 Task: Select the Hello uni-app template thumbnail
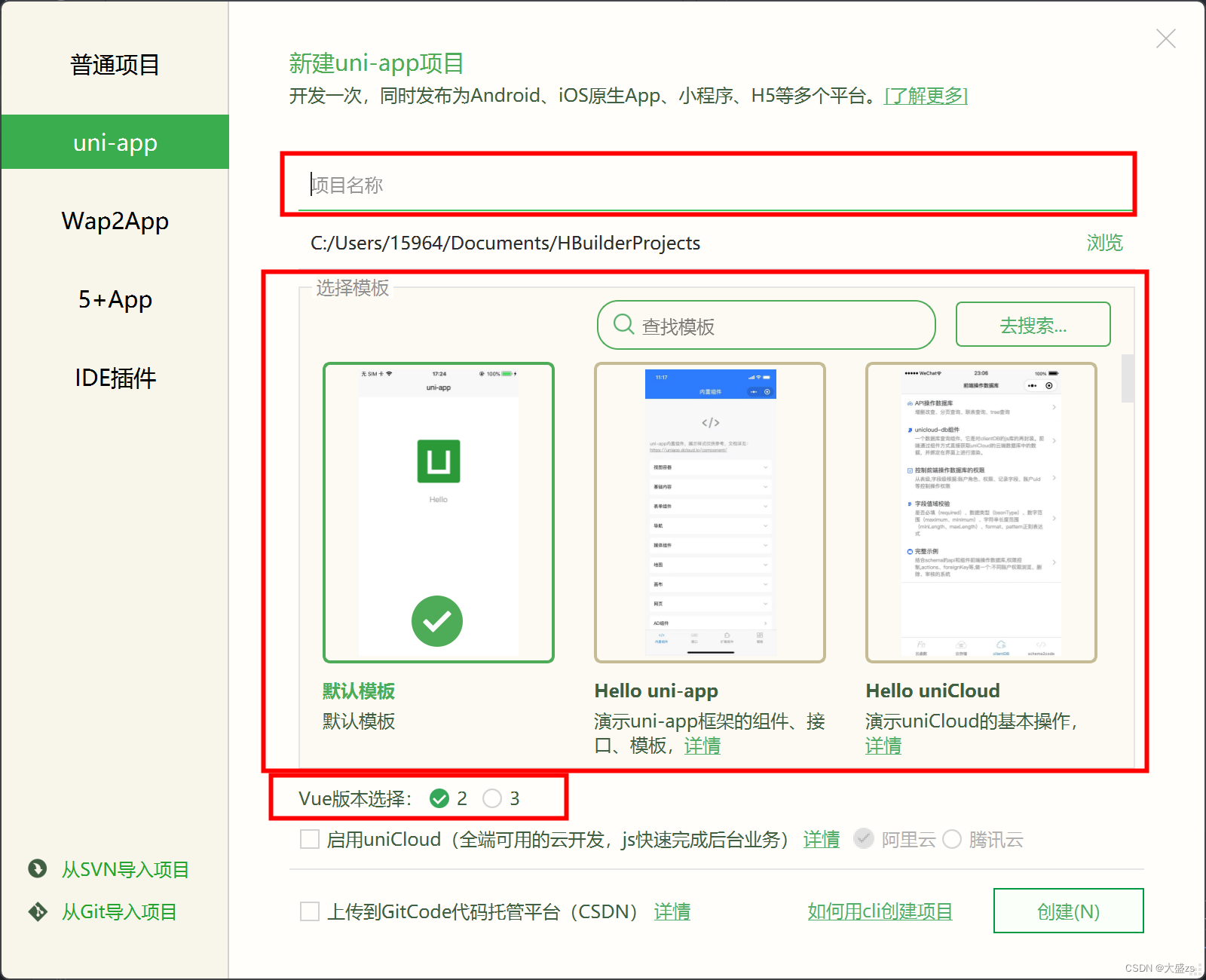(x=710, y=513)
